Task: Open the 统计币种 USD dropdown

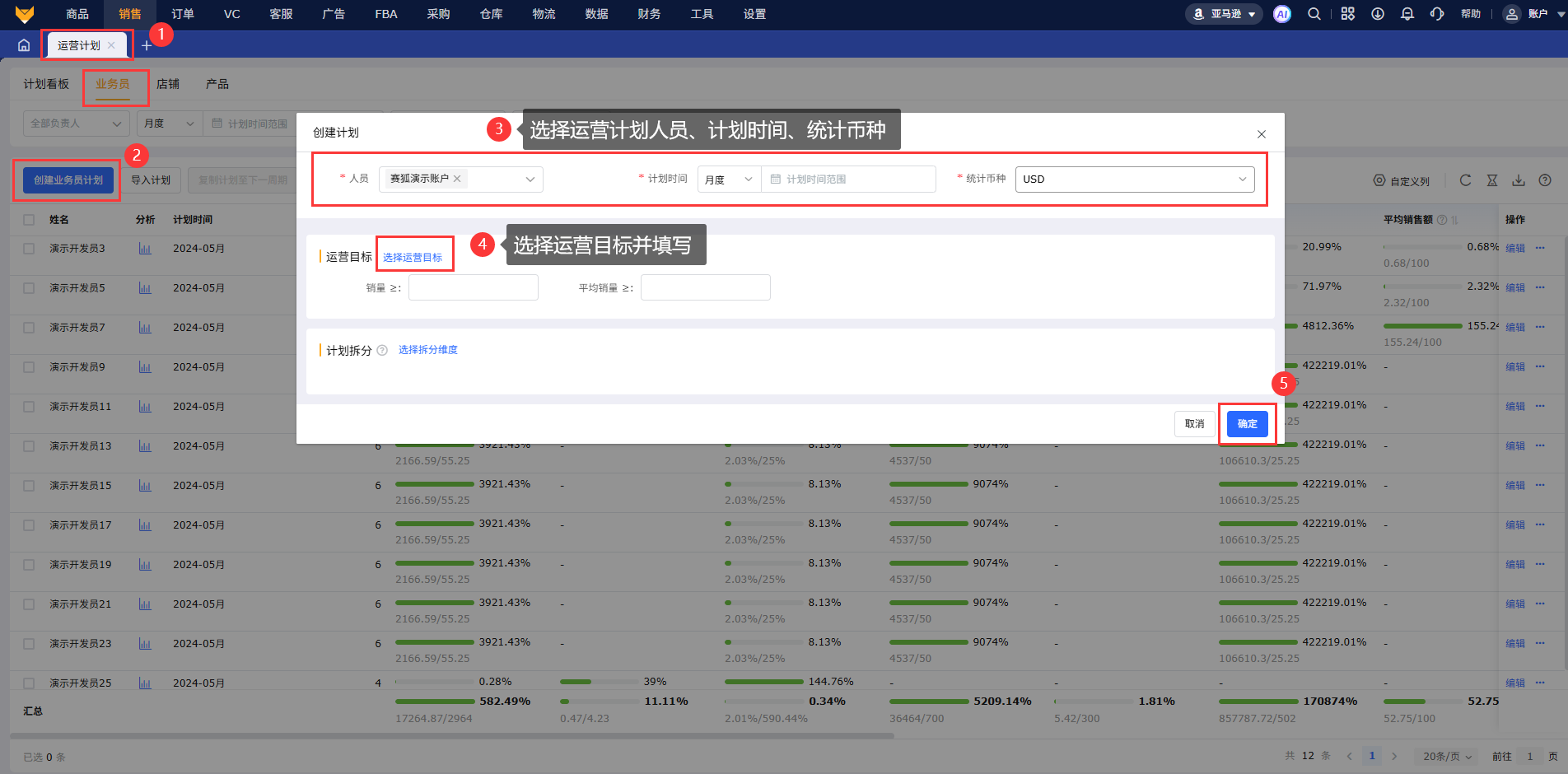Action: 1135,180
